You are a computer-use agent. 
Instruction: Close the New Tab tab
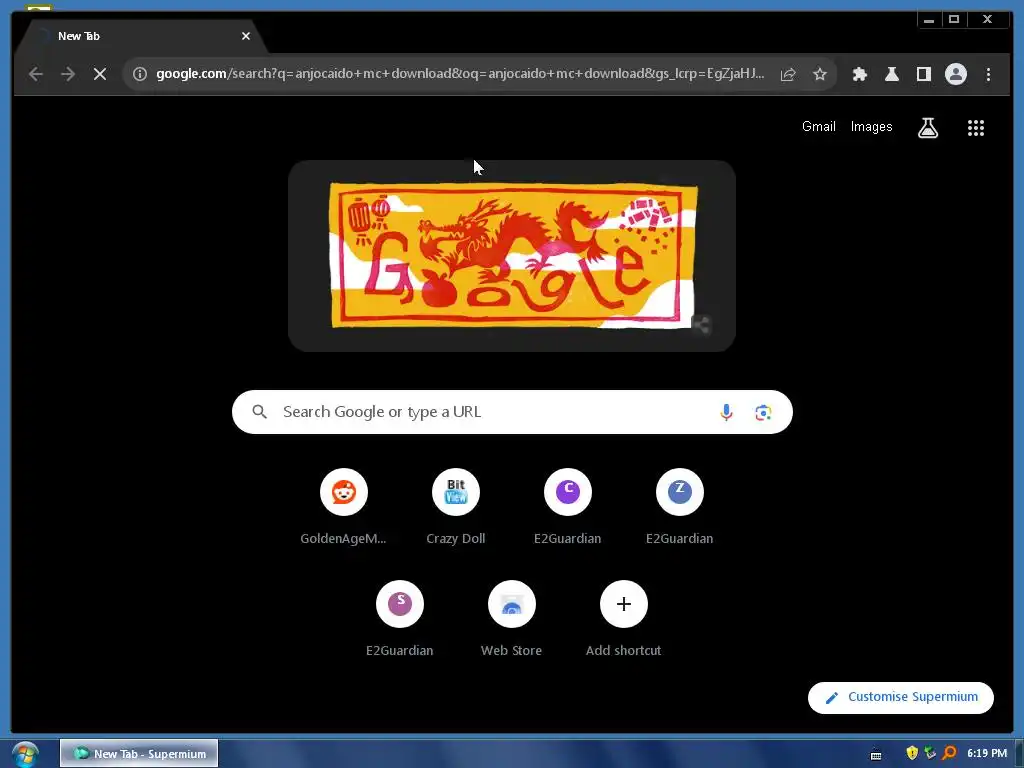point(246,37)
